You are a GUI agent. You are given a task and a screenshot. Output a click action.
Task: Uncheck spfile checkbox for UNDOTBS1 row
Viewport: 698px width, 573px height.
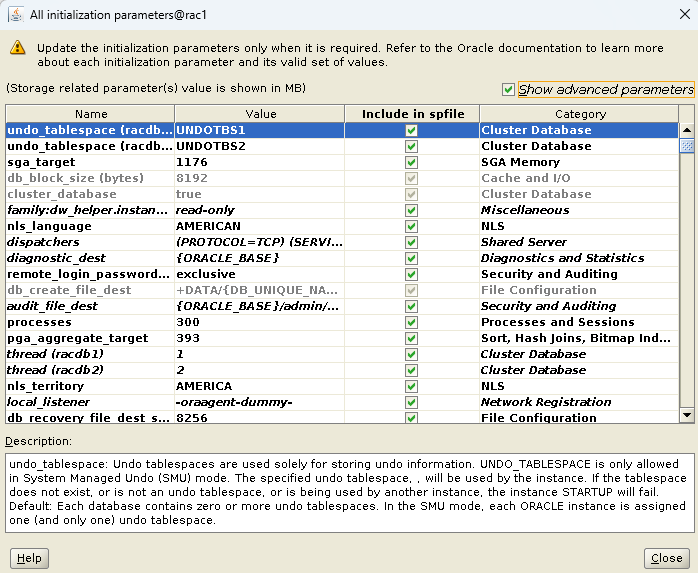tap(411, 130)
